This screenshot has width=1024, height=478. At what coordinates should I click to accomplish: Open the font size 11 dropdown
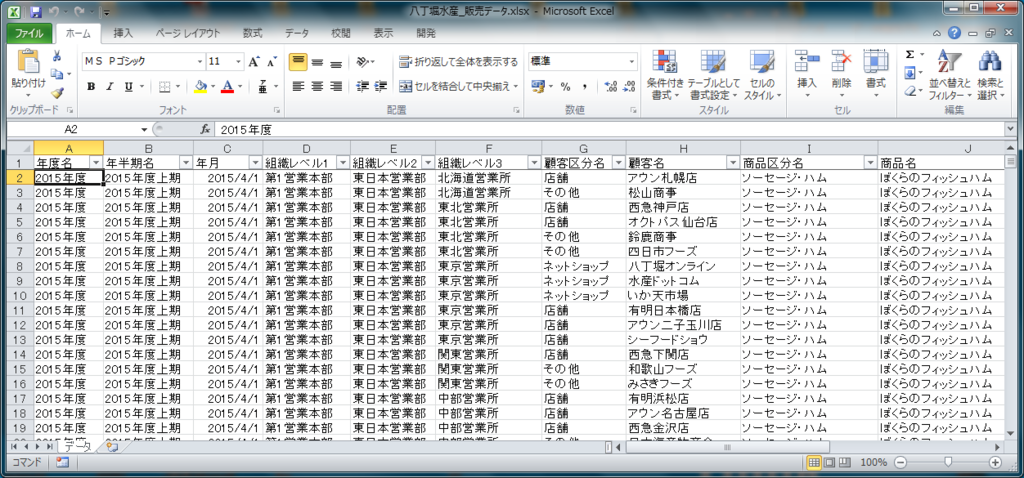[x=238, y=62]
